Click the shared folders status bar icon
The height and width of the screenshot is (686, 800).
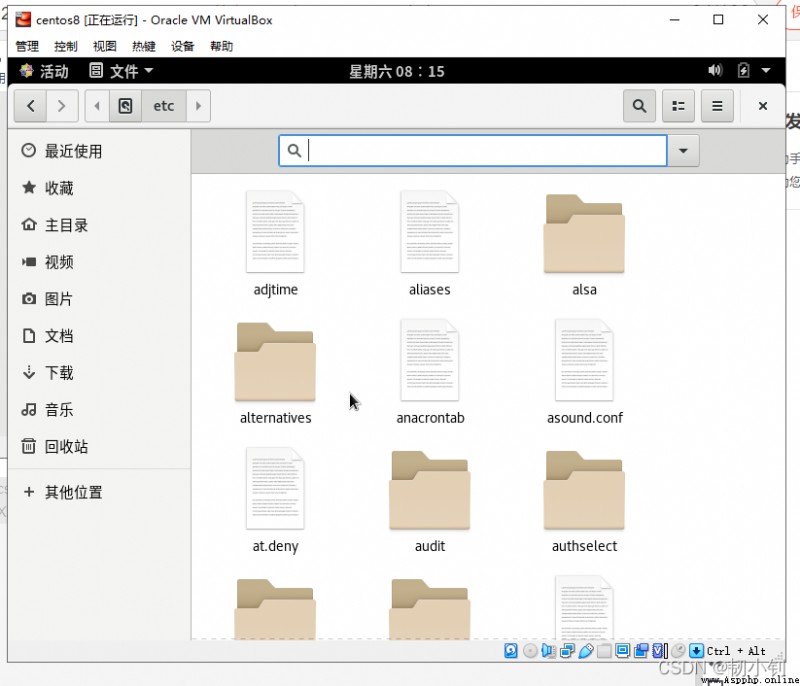[x=604, y=651]
